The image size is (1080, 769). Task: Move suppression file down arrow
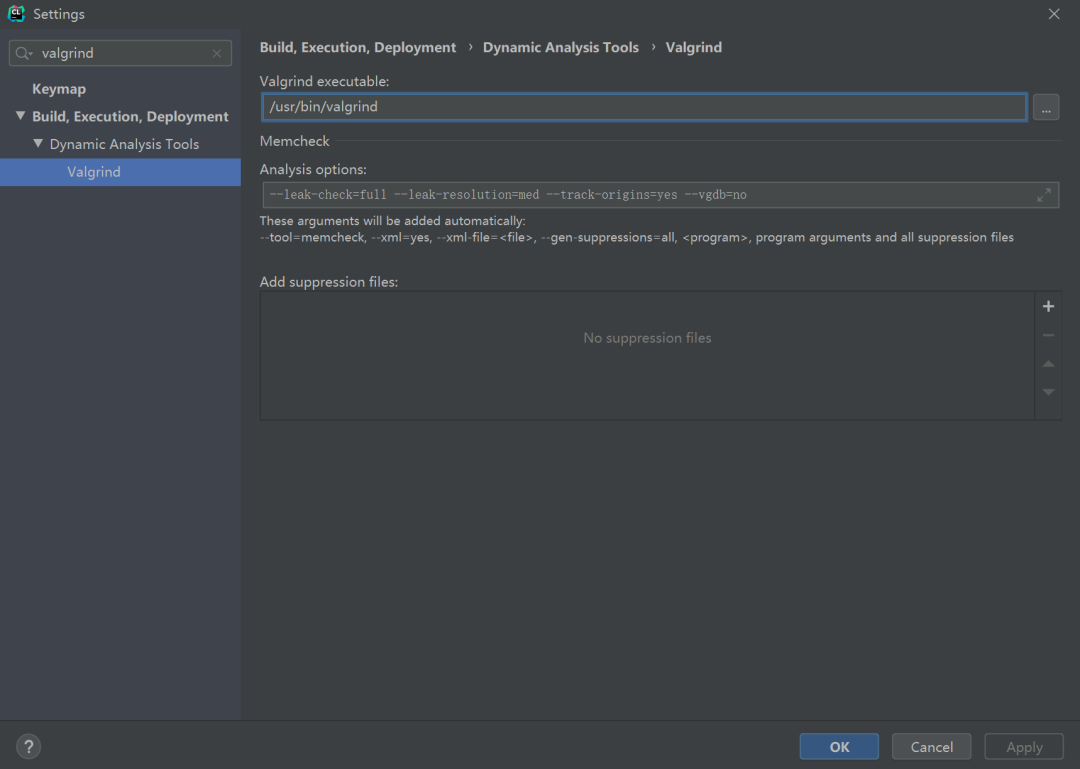click(x=1048, y=392)
